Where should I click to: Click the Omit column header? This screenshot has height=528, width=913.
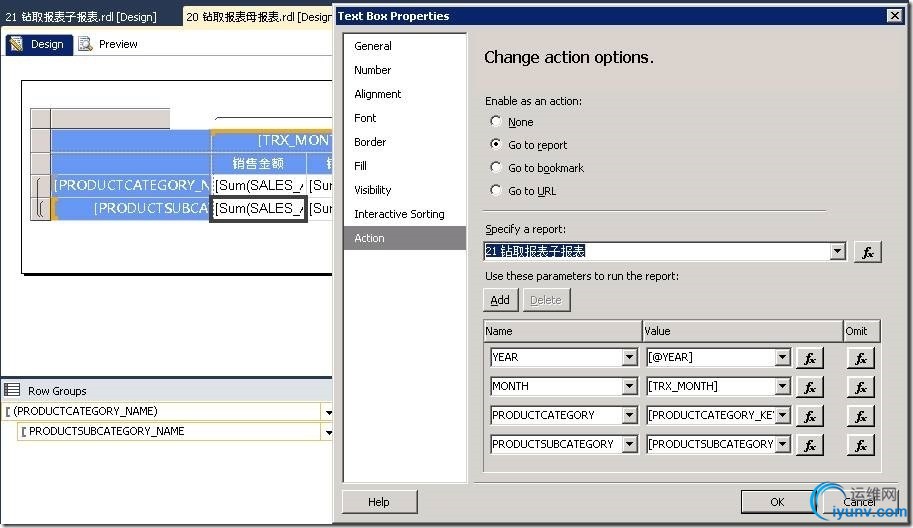862,331
